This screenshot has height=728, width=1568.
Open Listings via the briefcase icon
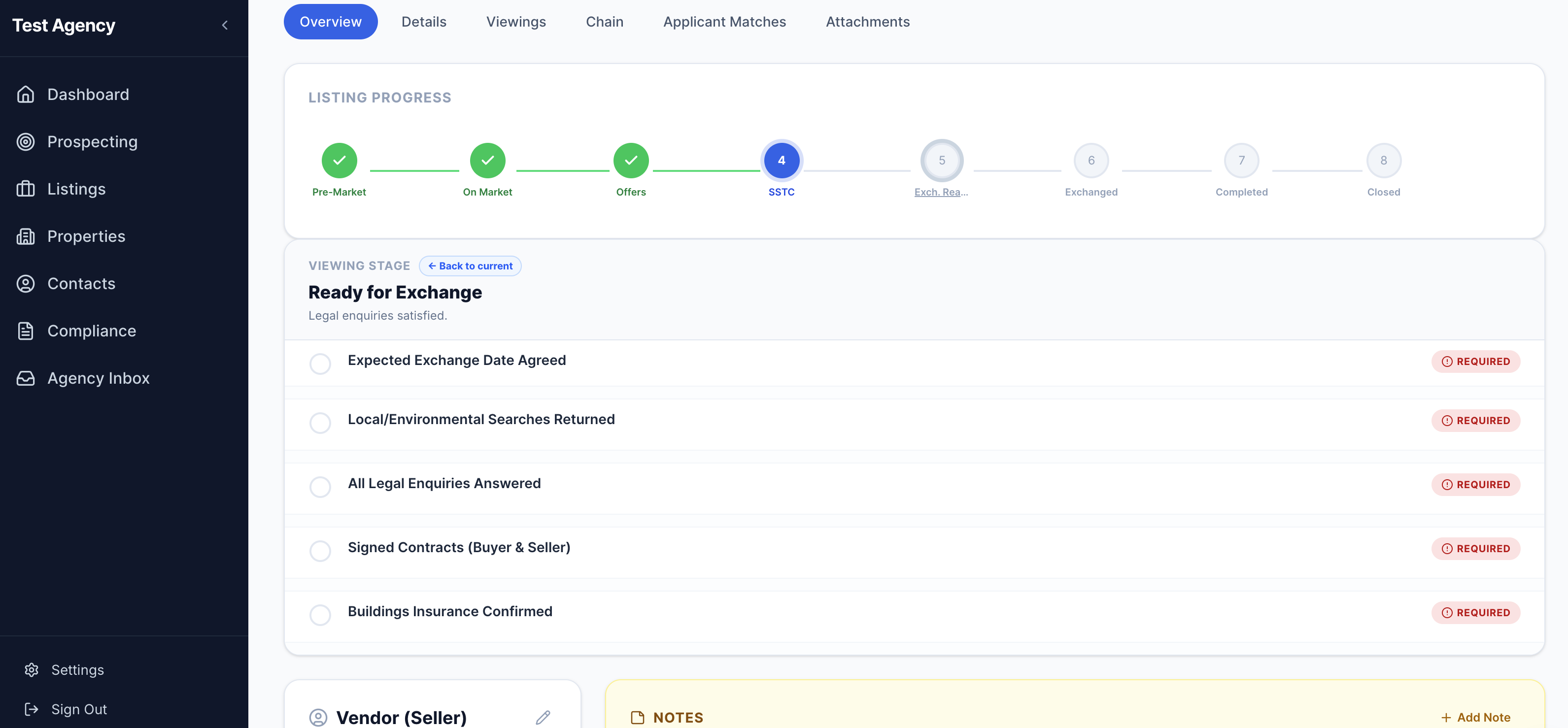[x=26, y=189]
